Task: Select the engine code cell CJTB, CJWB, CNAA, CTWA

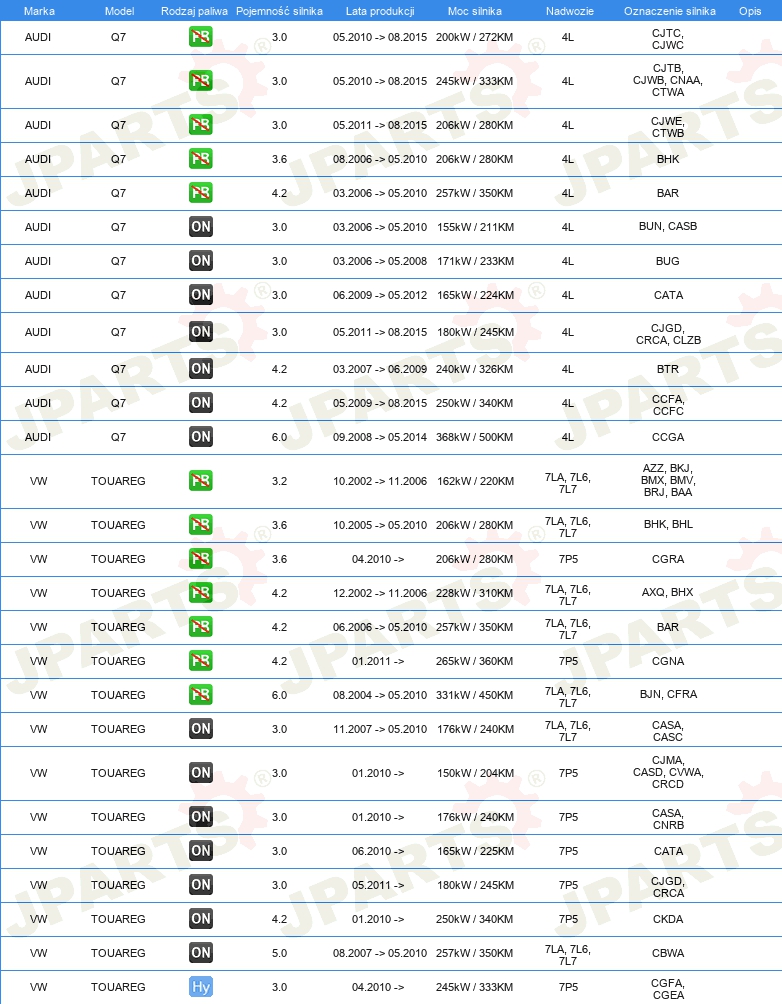Action: pos(668,80)
